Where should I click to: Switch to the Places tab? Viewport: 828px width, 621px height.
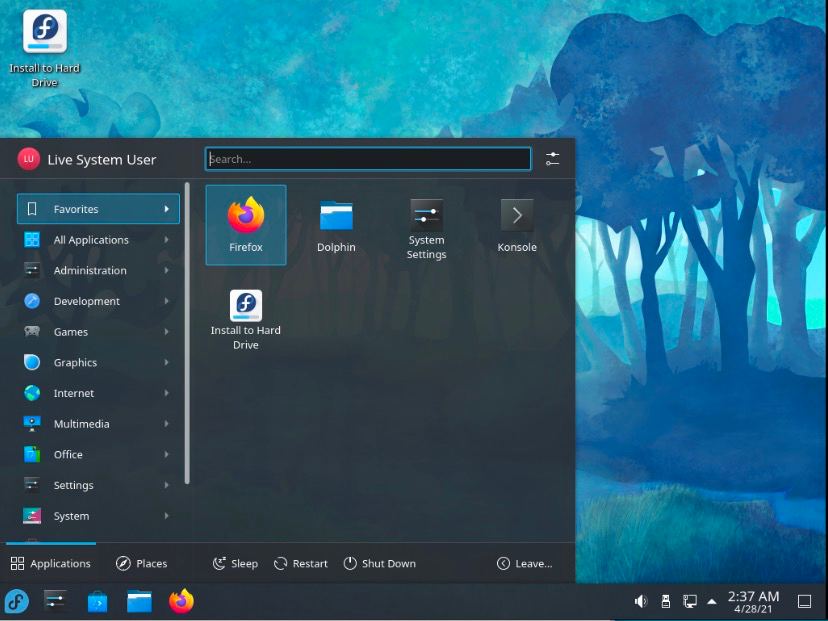coord(142,563)
